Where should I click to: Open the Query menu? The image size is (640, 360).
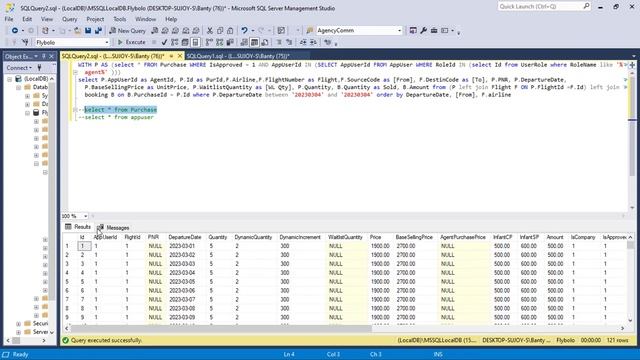(x=69, y=19)
